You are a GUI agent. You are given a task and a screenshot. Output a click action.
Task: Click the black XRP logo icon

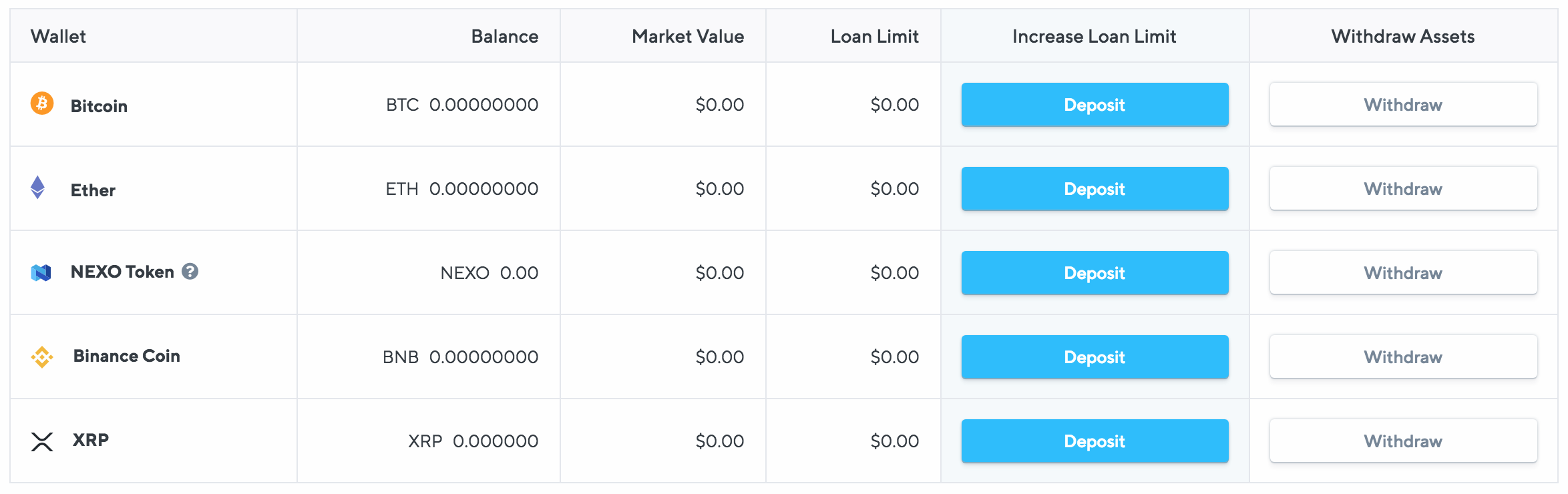point(42,441)
